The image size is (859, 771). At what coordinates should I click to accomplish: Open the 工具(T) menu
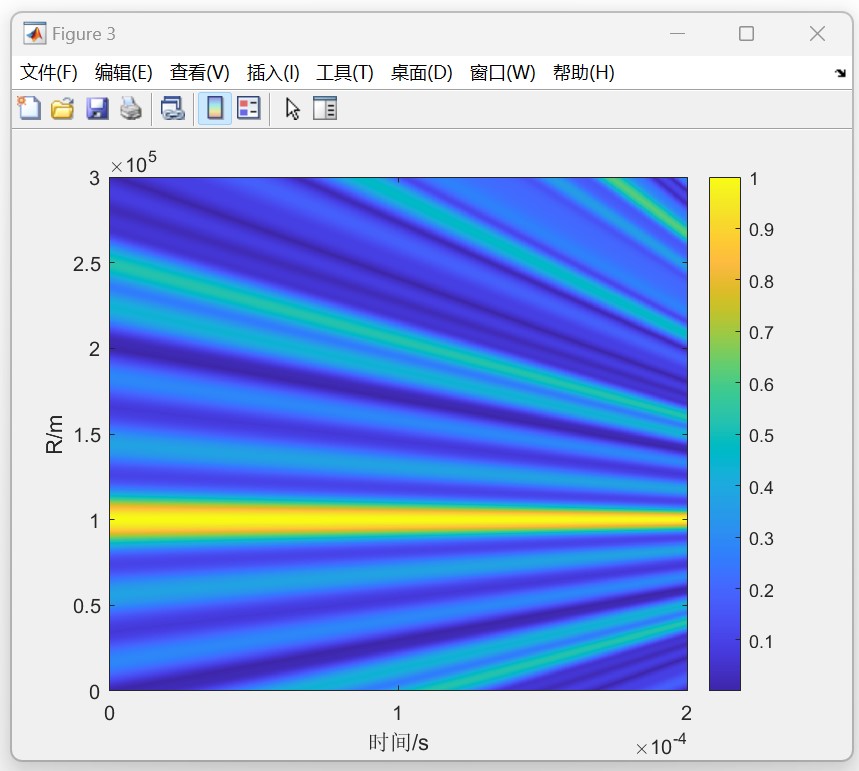tap(345, 72)
